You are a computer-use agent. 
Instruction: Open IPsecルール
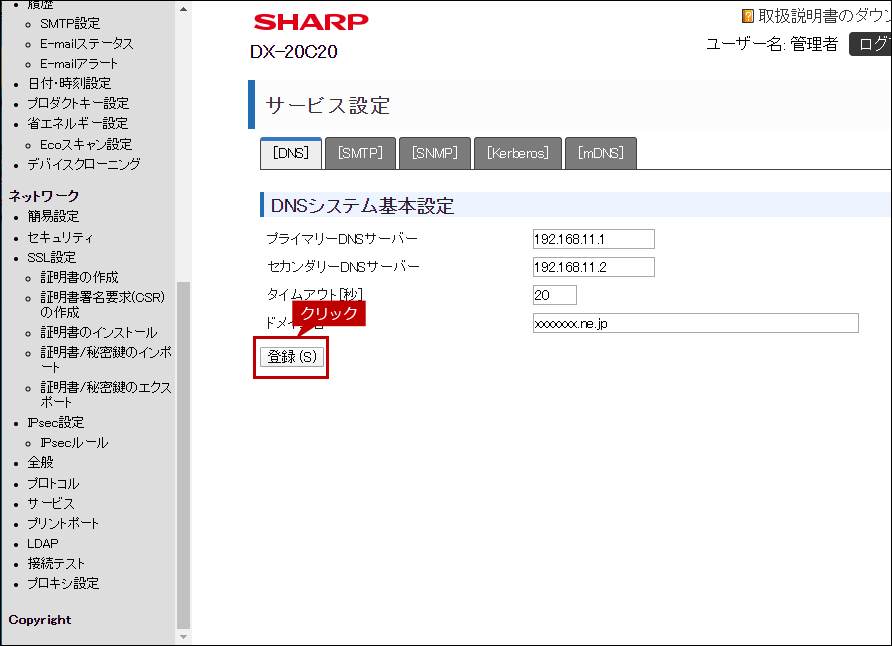click(74, 442)
